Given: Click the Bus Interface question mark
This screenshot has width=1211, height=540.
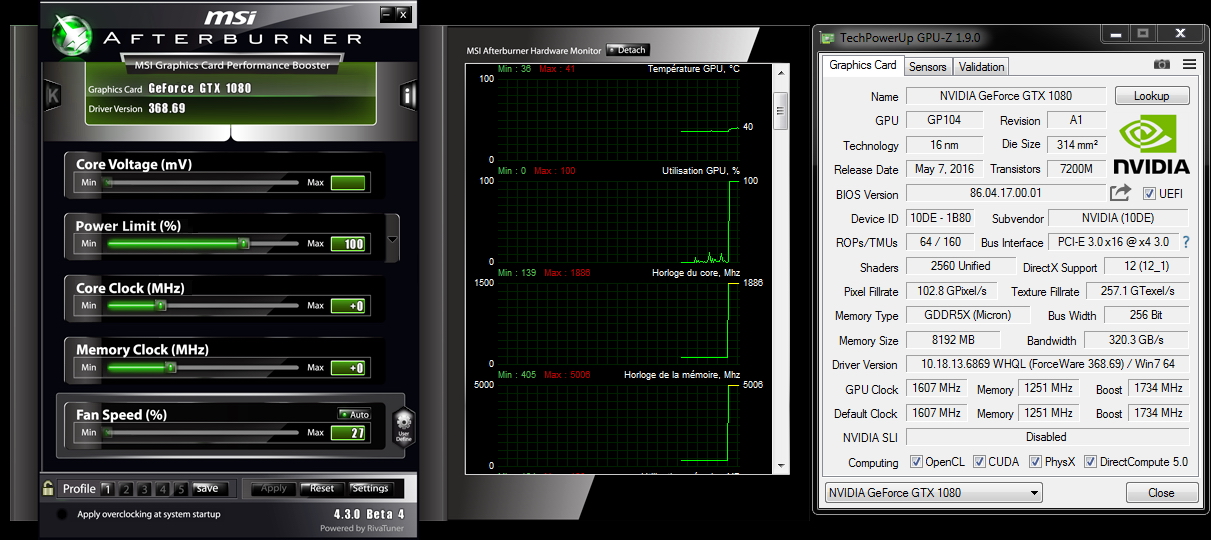Looking at the screenshot, I should [1186, 242].
